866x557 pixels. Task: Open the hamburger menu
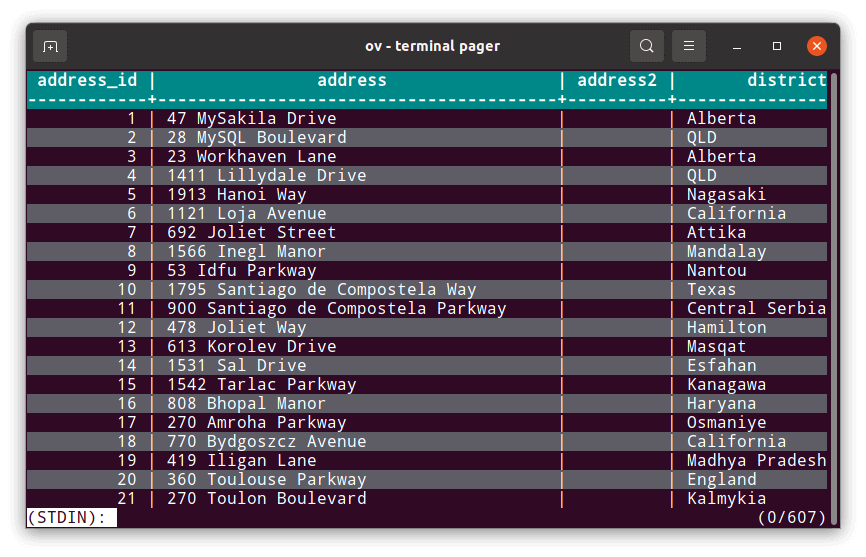coord(689,46)
